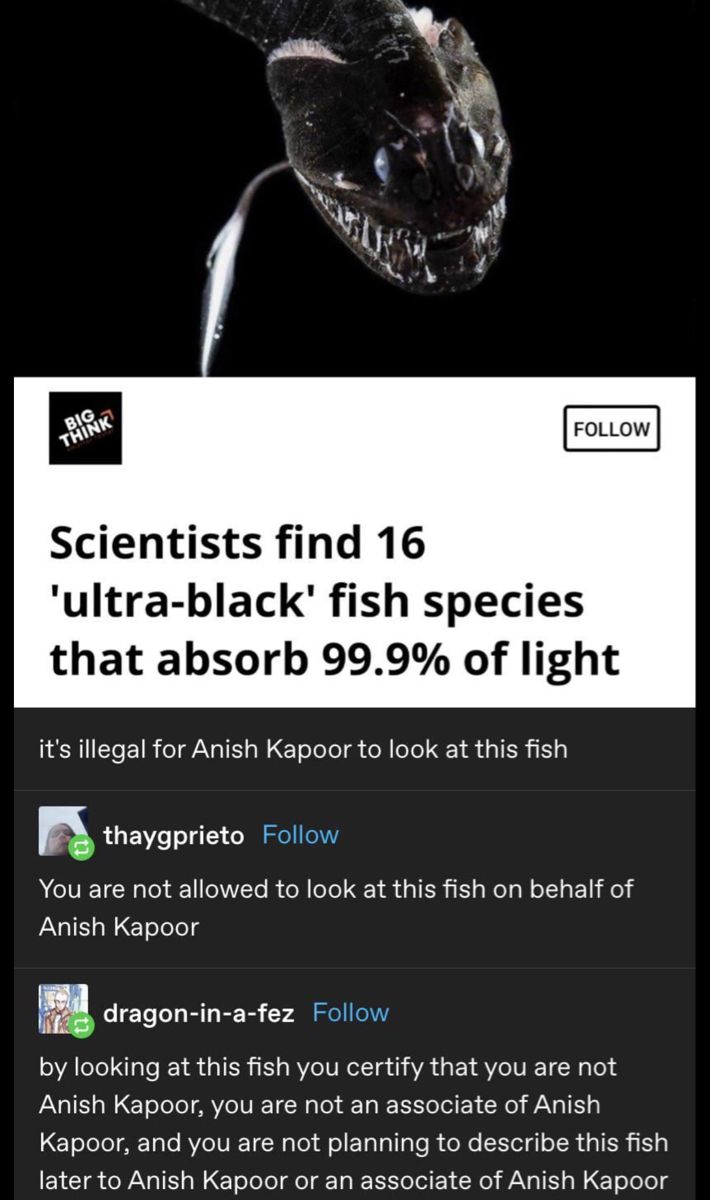Open the Big Think logo icon
This screenshot has width=710, height=1200.
point(85,428)
